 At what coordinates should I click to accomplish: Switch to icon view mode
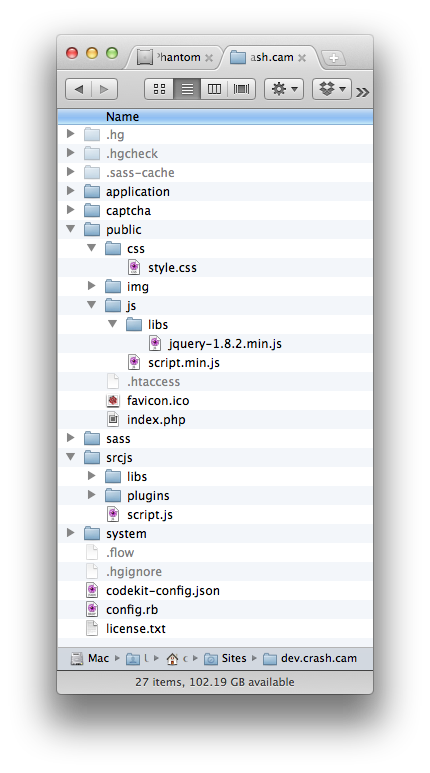click(159, 89)
